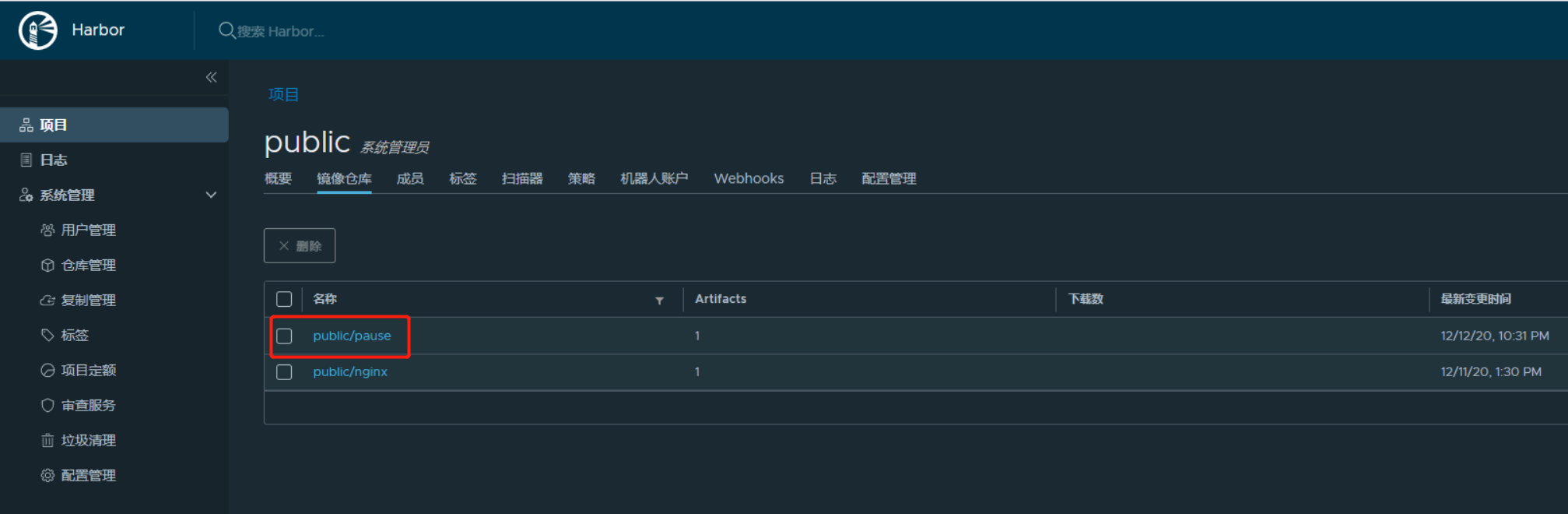Open the public/nginx repository link

350,372
